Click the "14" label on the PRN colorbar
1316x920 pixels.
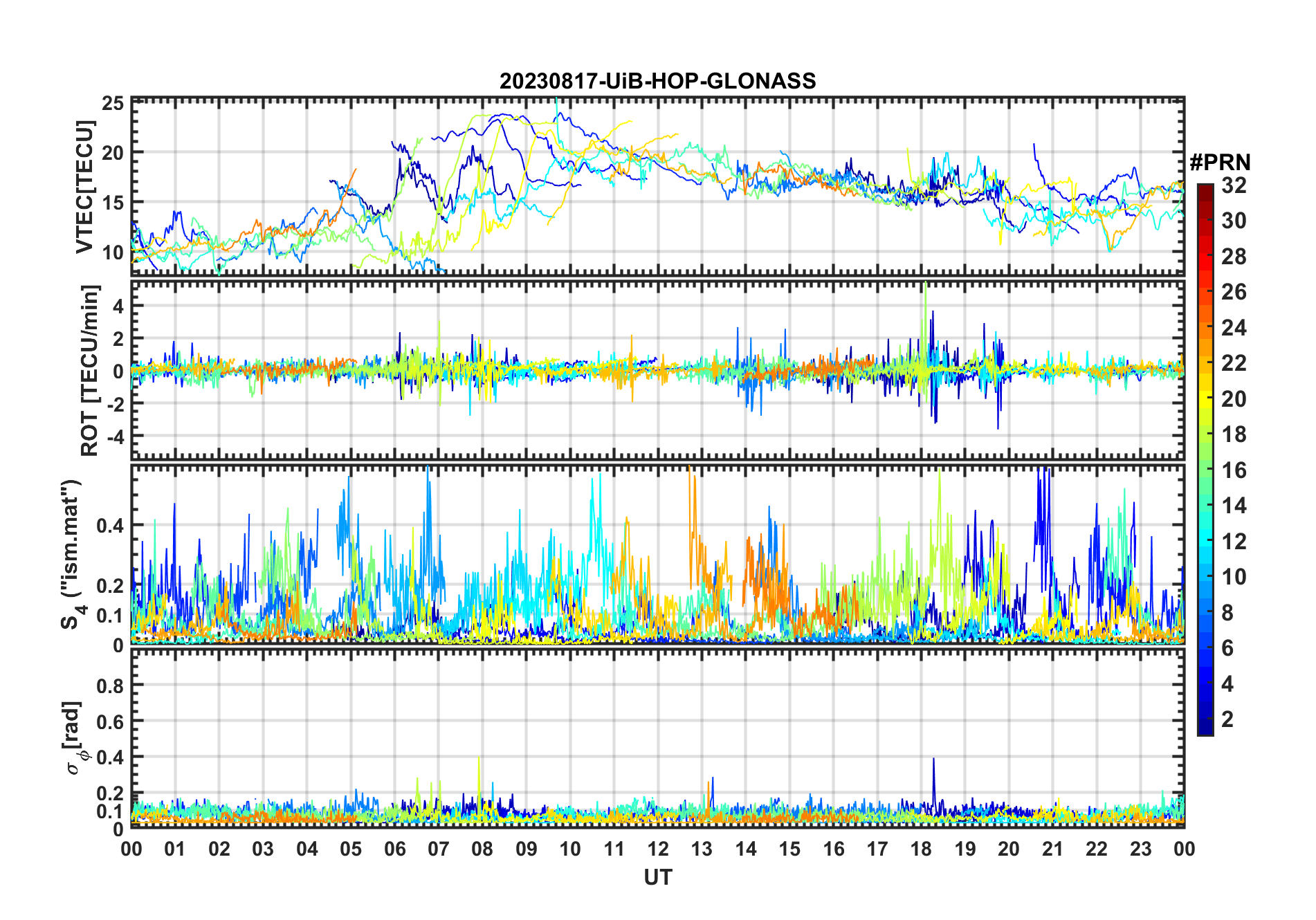tap(1234, 506)
